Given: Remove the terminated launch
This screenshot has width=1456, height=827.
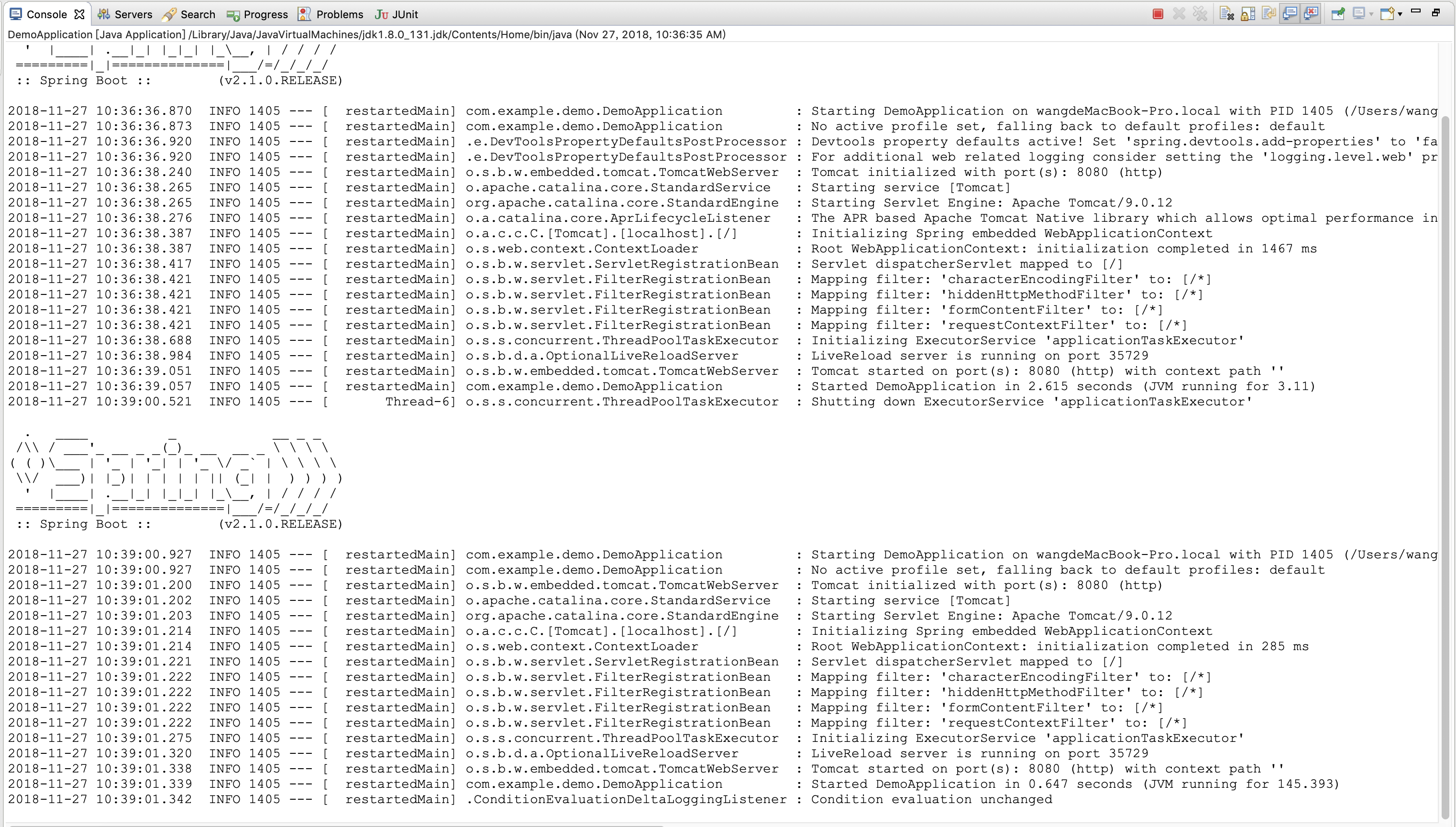Looking at the screenshot, I should click(1179, 14).
